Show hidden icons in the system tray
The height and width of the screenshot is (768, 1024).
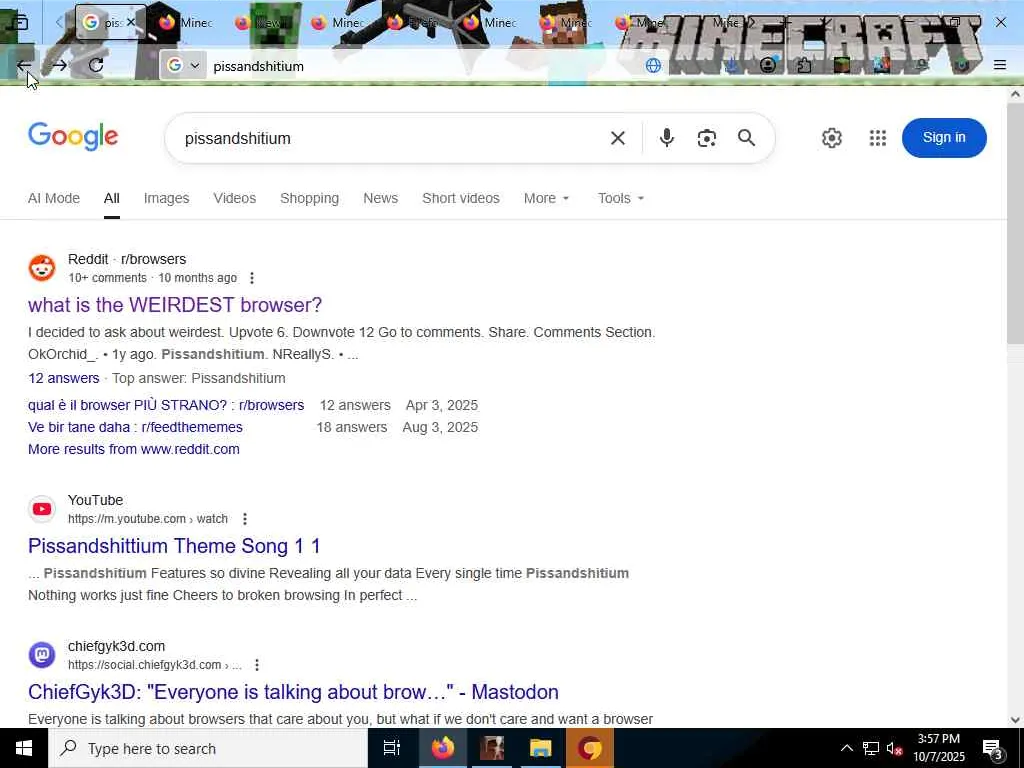(x=846, y=748)
